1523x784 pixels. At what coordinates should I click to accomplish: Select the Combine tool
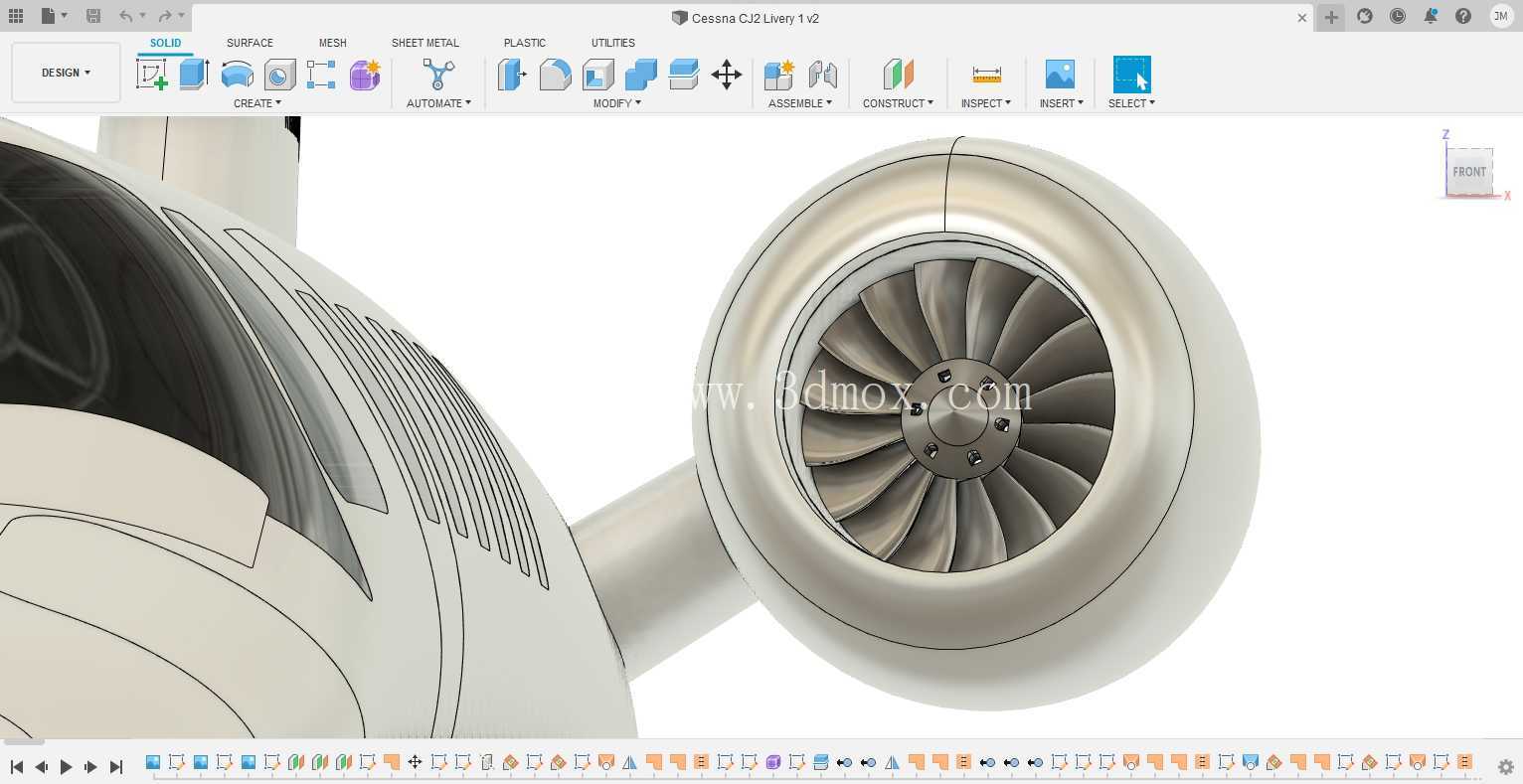tap(641, 75)
